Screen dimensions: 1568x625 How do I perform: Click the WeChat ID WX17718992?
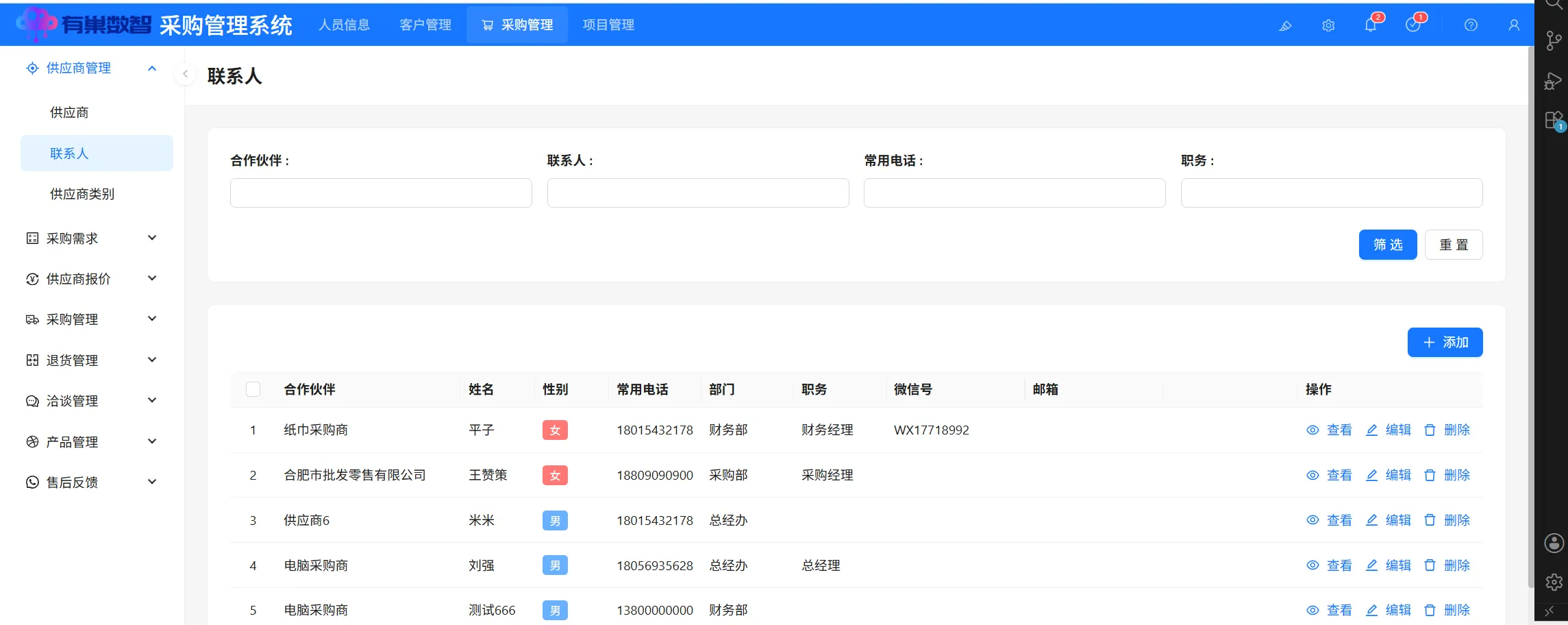pyautogui.click(x=932, y=430)
